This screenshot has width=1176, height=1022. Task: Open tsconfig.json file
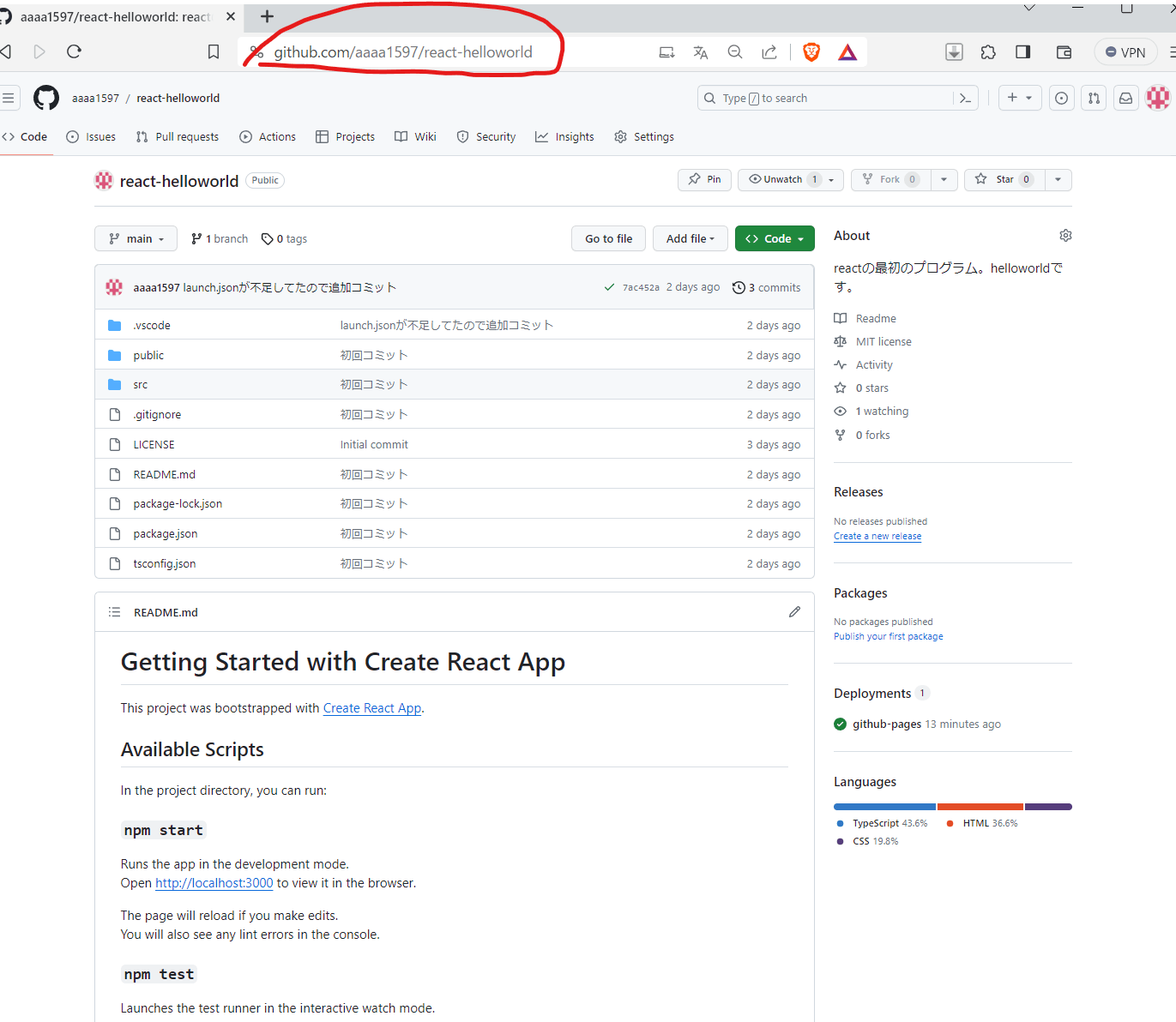coord(165,563)
